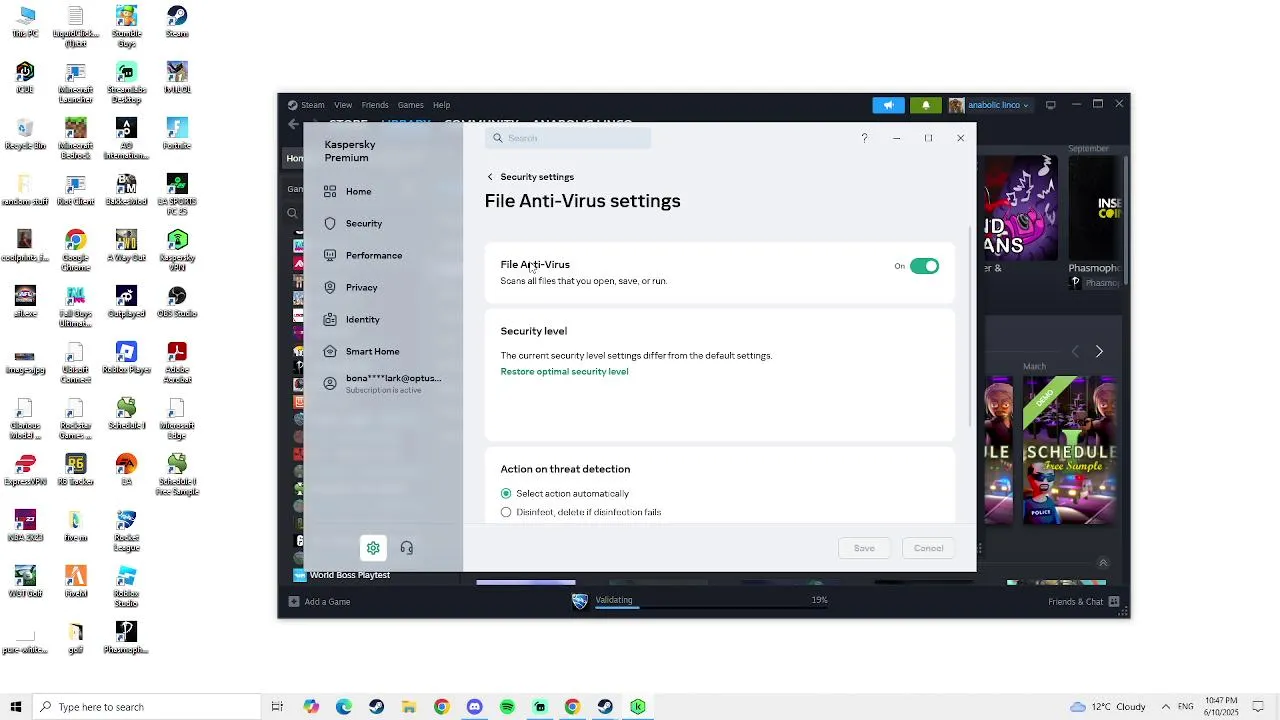Open Kaspersky settings gear icon
Image resolution: width=1280 pixels, height=720 pixels.
(x=373, y=548)
